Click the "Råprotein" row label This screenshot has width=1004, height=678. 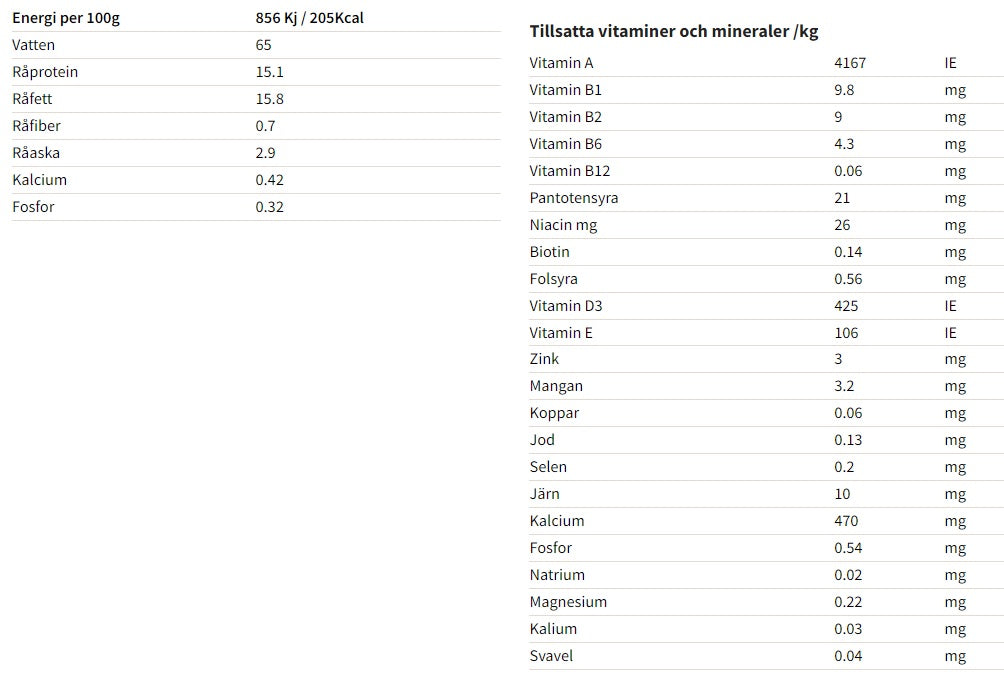tap(45, 72)
